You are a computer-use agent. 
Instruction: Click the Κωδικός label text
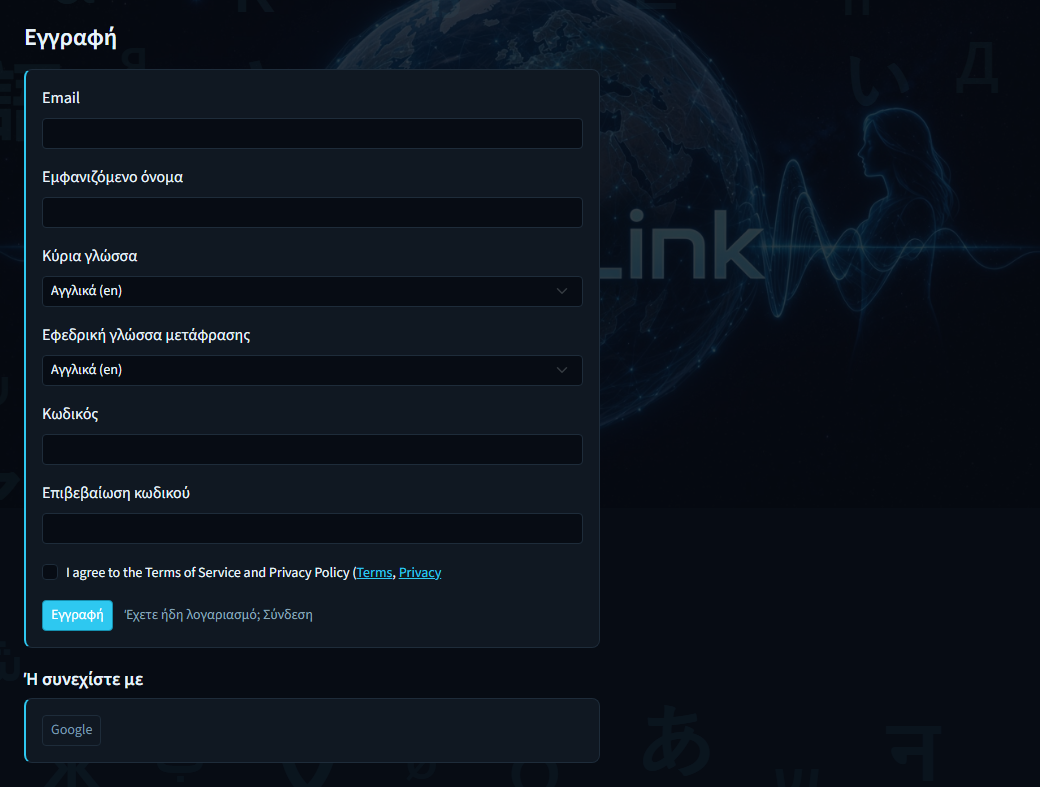(70, 414)
